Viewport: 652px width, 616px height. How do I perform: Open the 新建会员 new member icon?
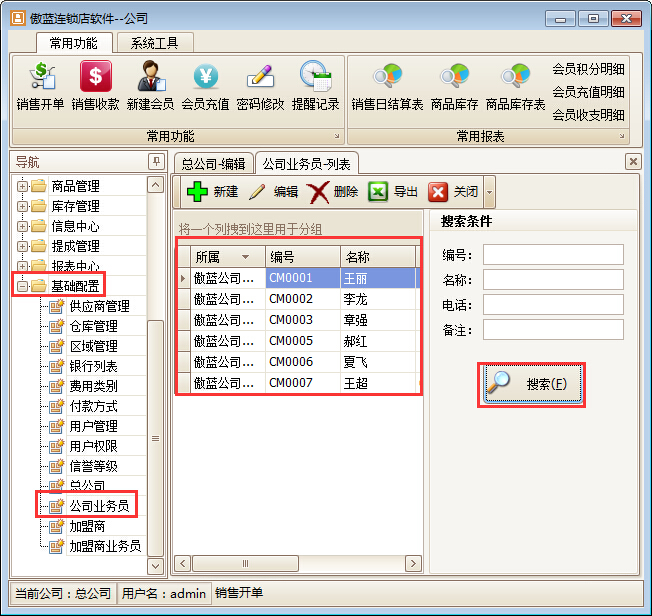pos(150,78)
